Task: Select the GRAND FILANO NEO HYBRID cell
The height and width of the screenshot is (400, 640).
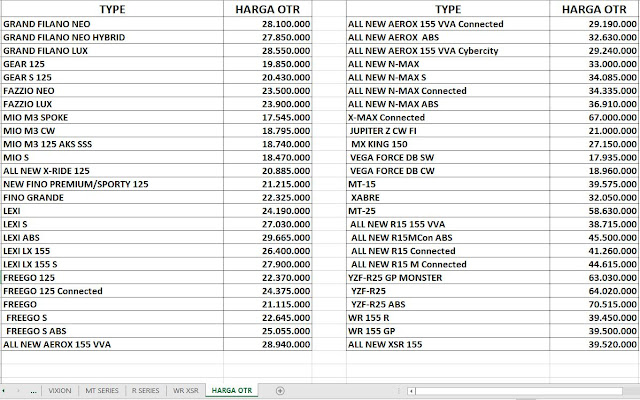Action: pos(112,37)
